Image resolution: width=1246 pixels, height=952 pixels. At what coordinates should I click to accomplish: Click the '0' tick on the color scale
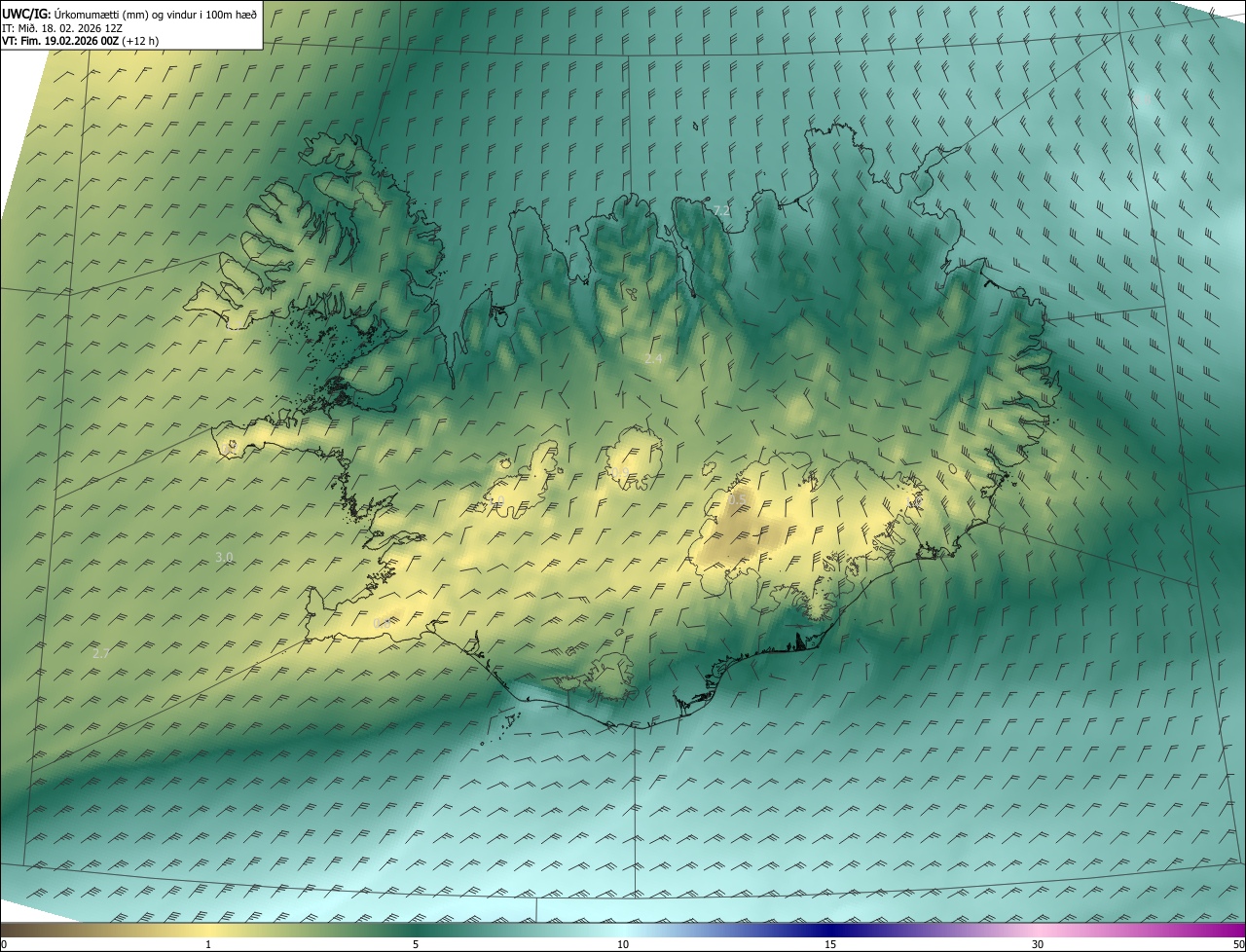[x=4, y=945]
